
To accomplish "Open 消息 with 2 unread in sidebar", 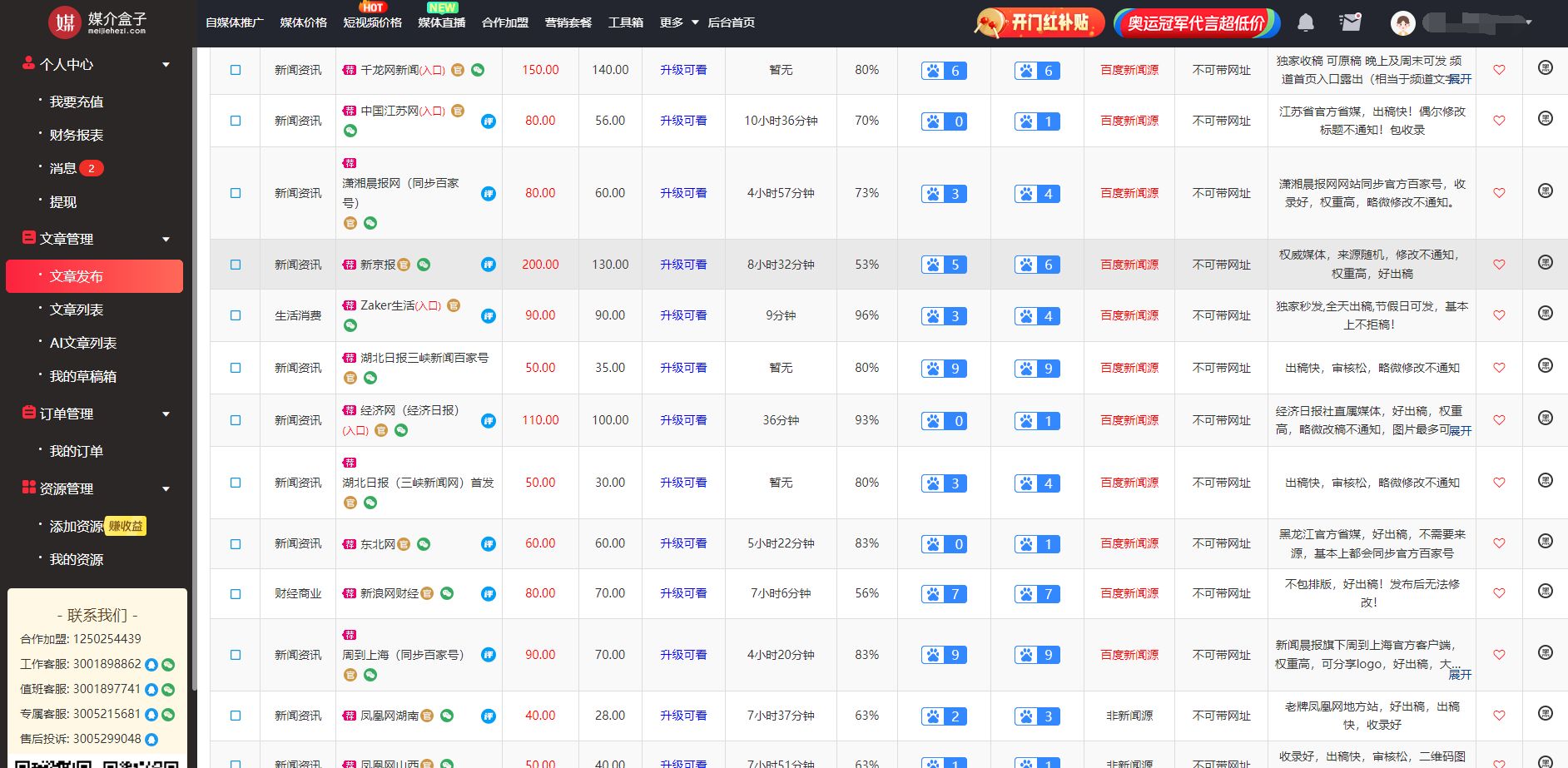I will [x=77, y=168].
